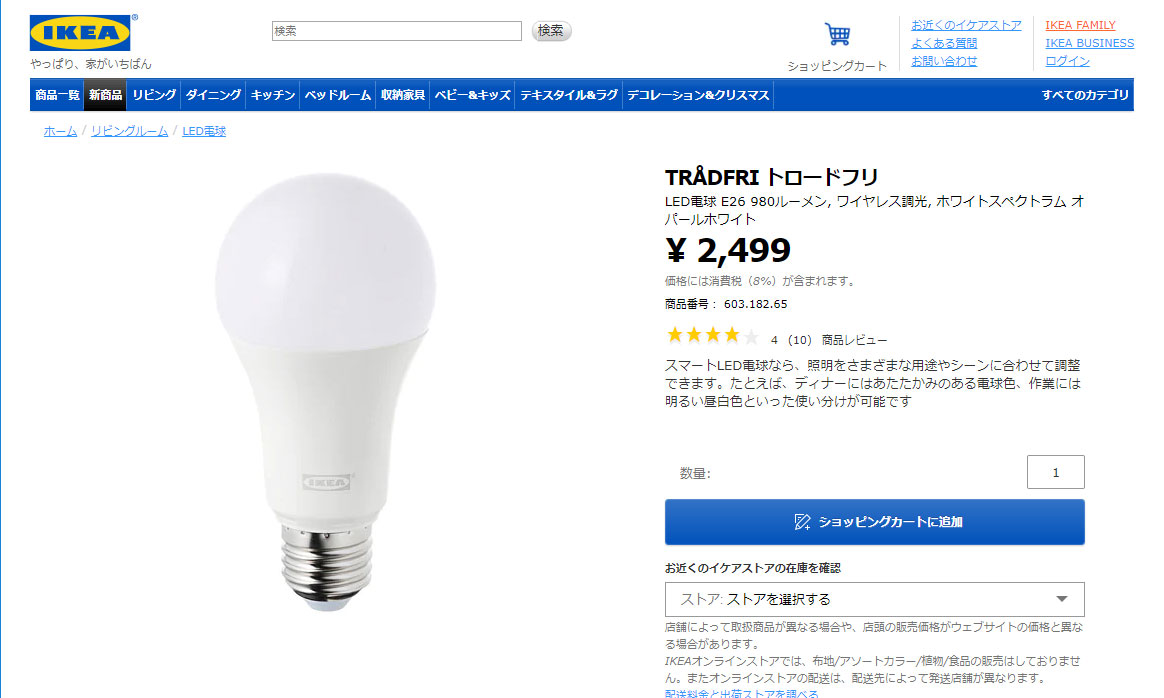The image size is (1164, 698).
Task: Follow the ログイン link
Action: (1067, 61)
